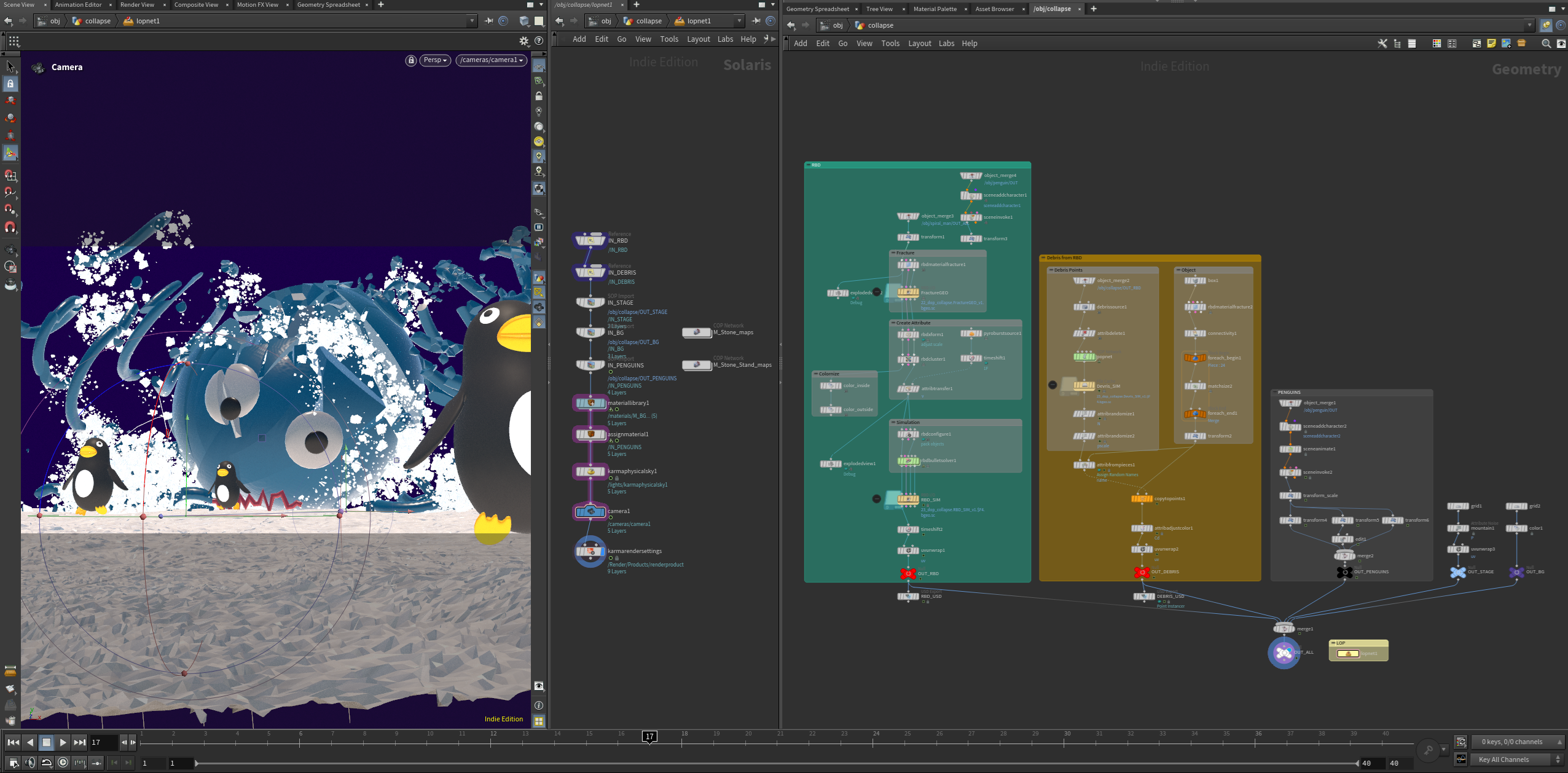
Task: Activate the grid snapping magnet icon
Action: (x=10, y=175)
